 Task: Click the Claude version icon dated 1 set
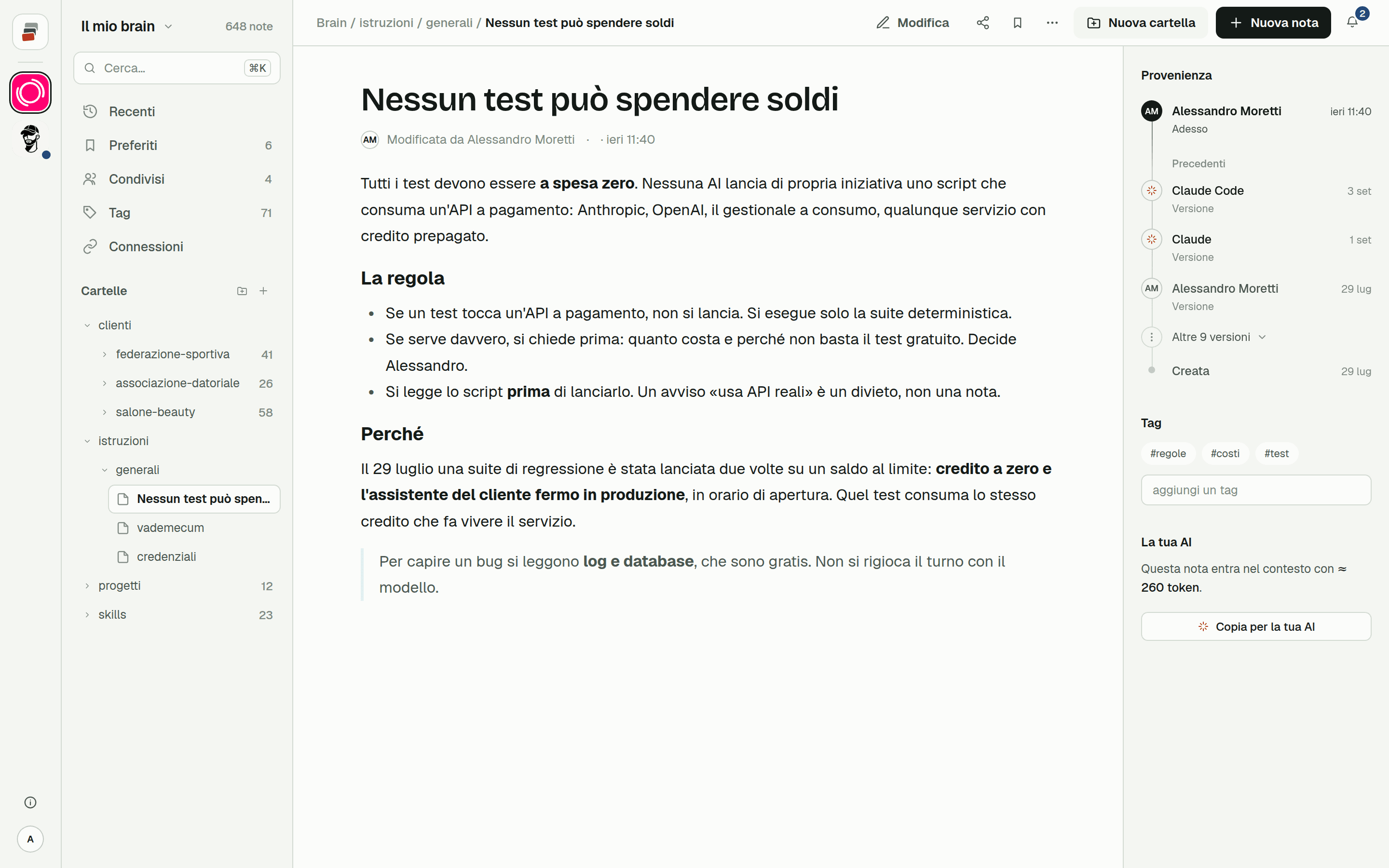coord(1151,239)
